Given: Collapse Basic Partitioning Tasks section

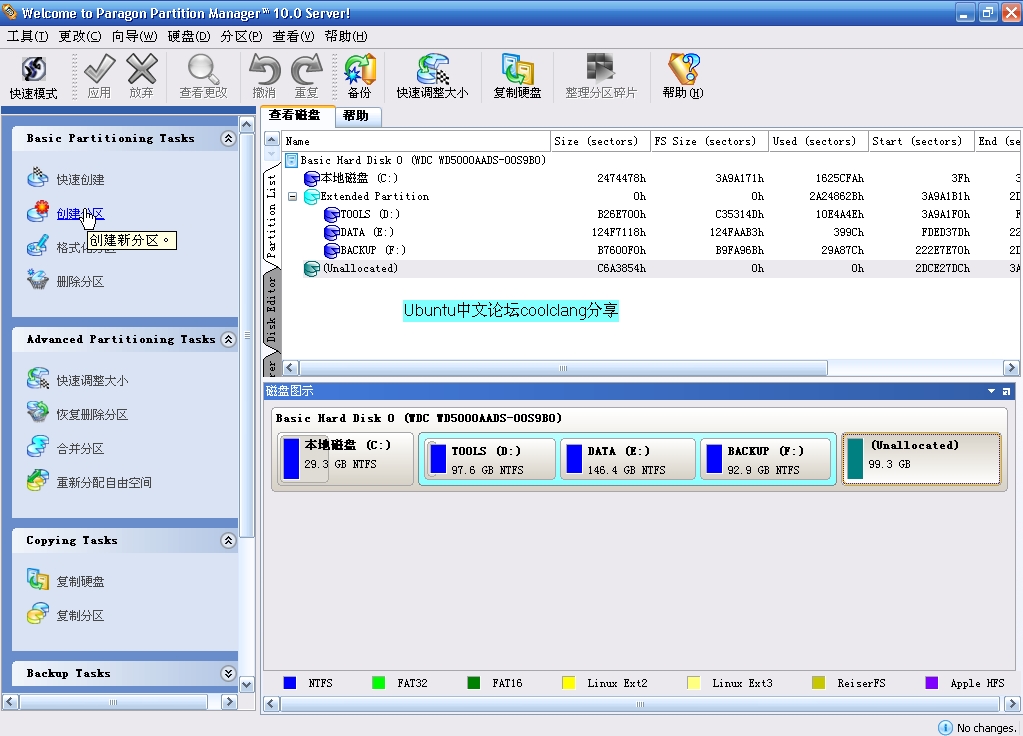Looking at the screenshot, I should [228, 138].
